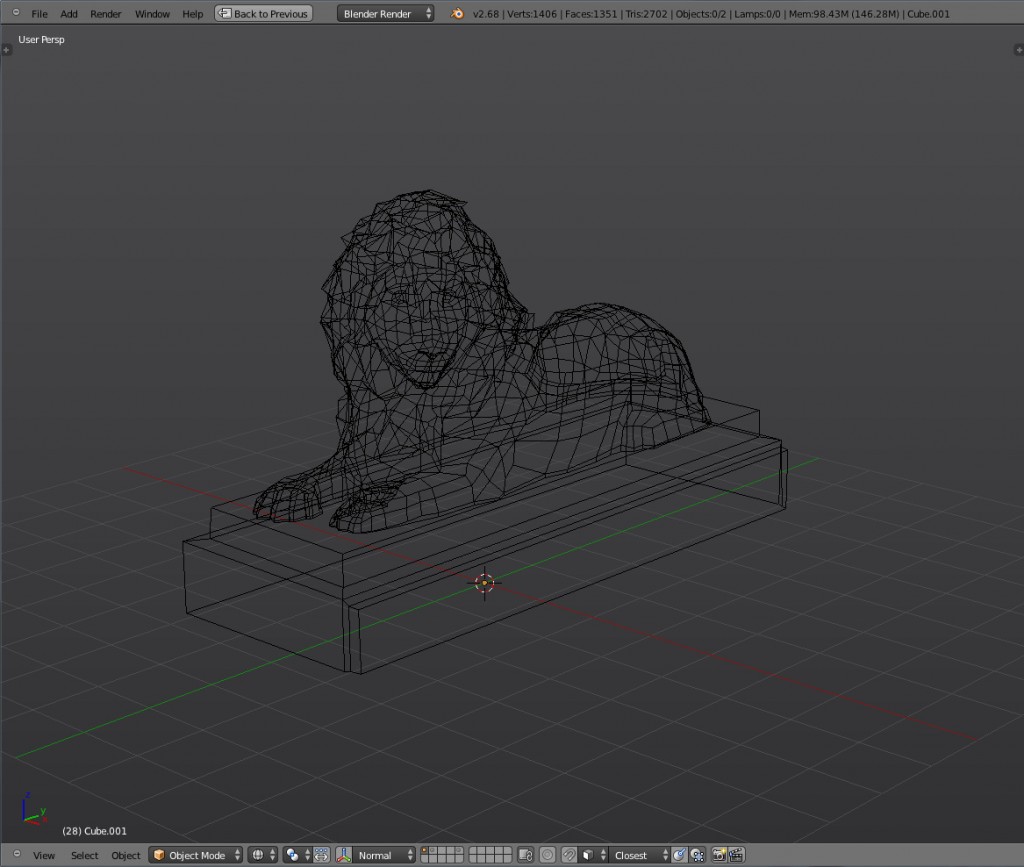Click the transform manipulator axes icon
This screenshot has height=867, width=1024.
[x=343, y=856]
